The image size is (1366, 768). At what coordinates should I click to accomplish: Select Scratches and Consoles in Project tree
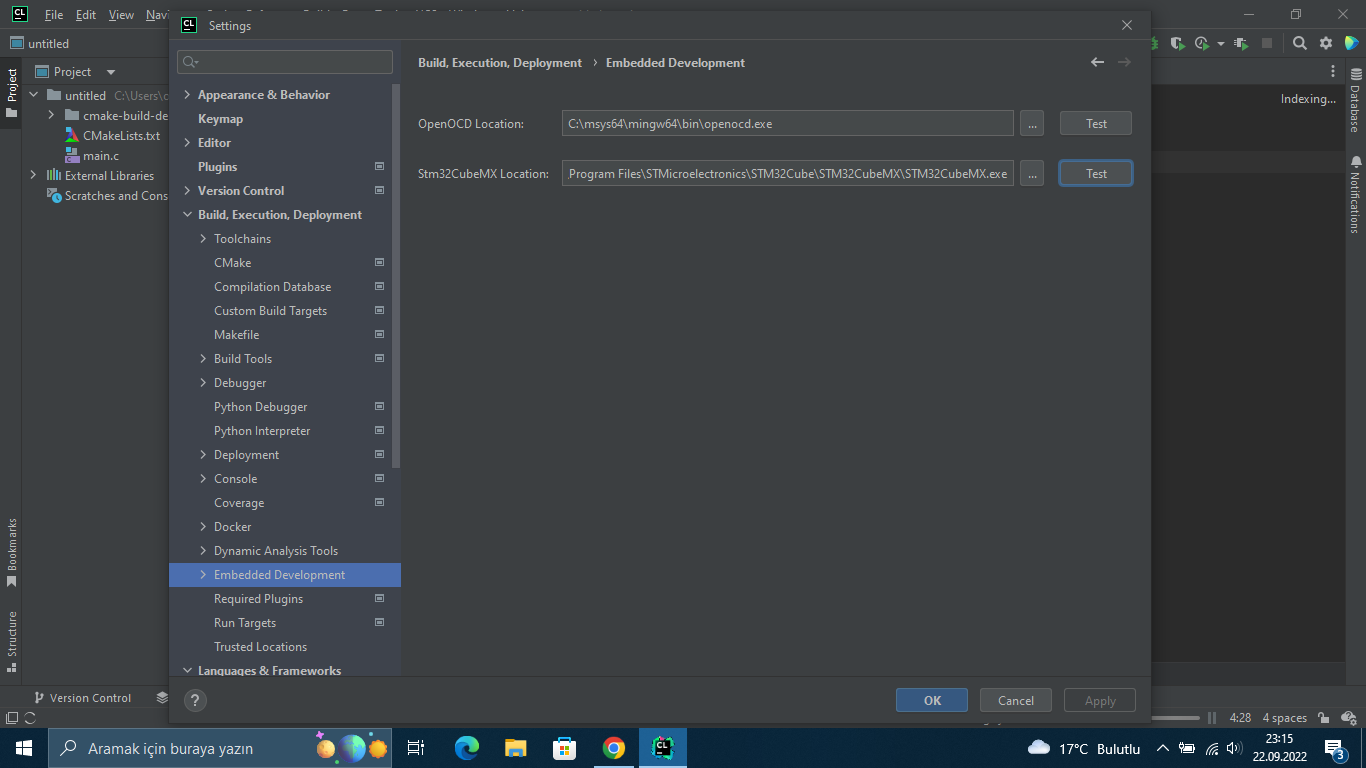click(x=108, y=195)
